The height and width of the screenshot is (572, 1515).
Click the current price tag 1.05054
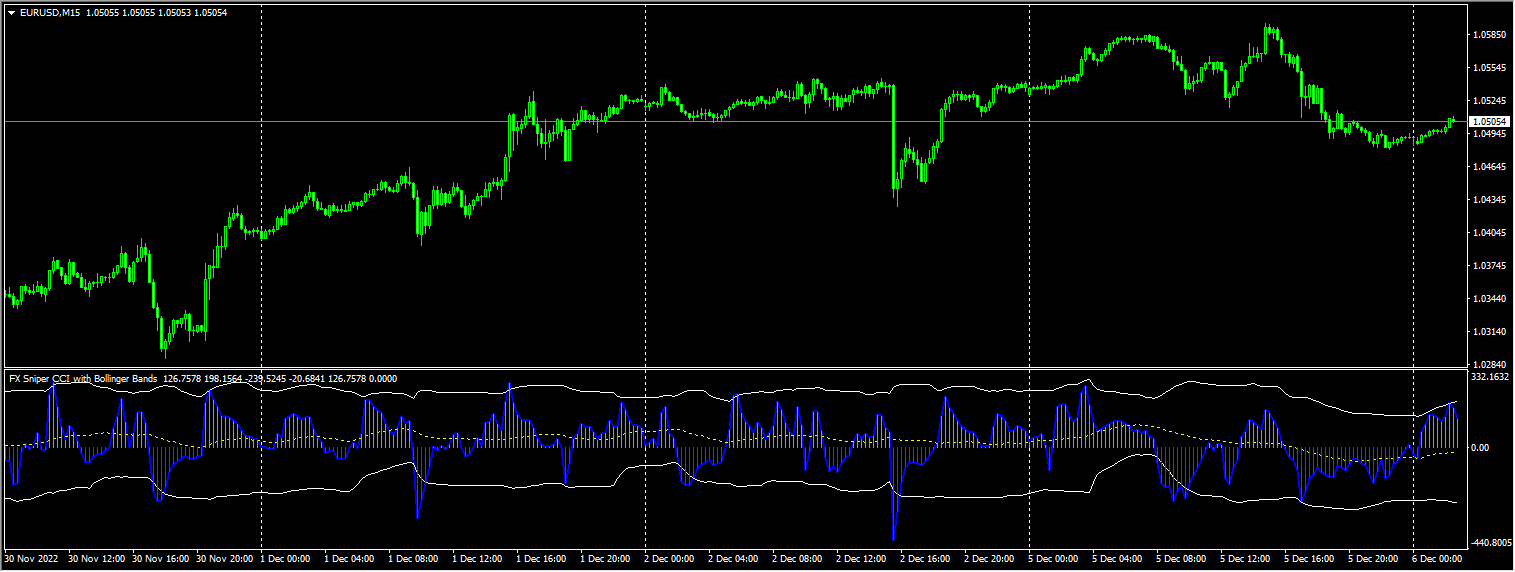point(1489,121)
